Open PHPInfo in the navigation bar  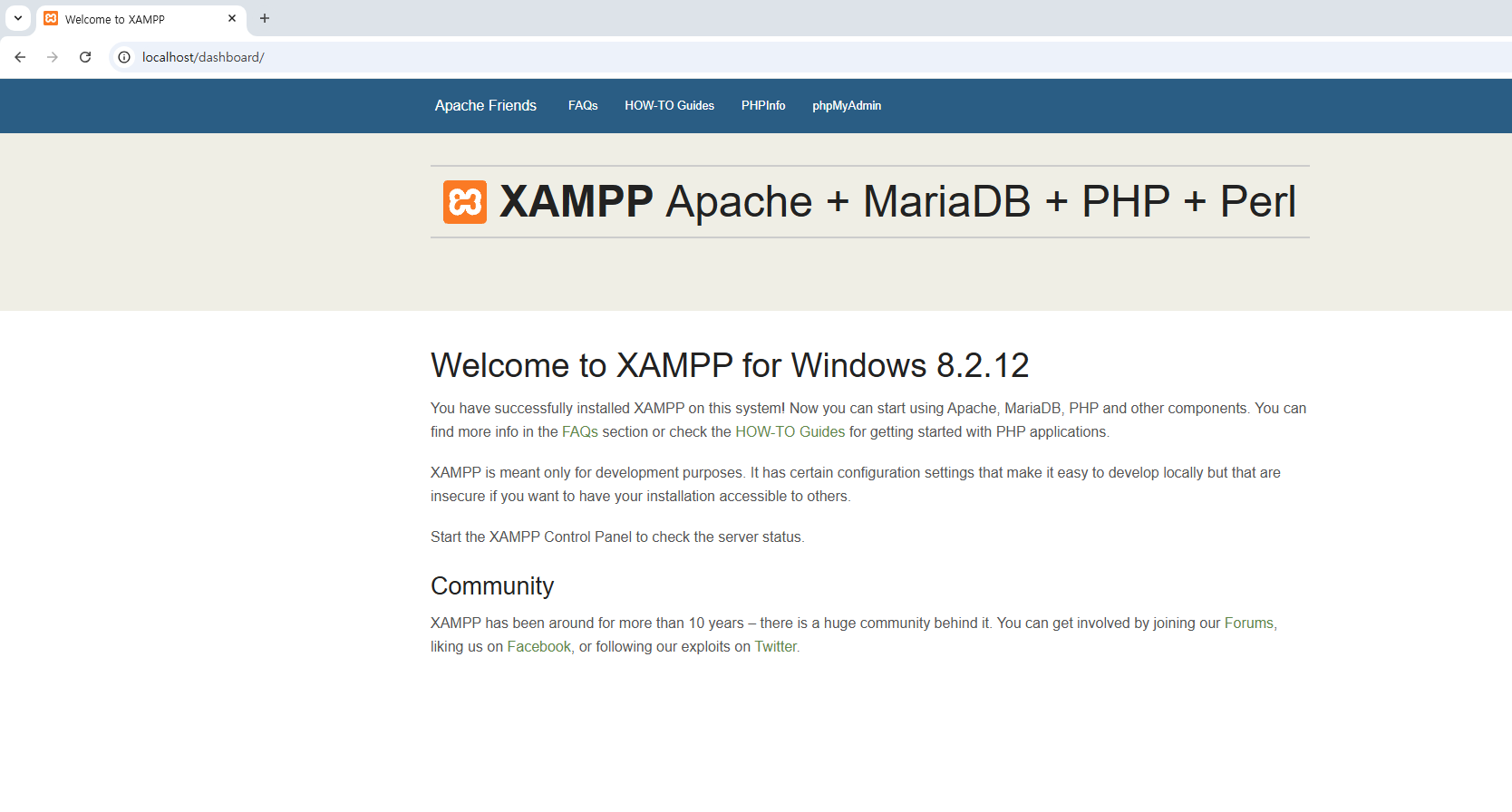pyautogui.click(x=763, y=106)
